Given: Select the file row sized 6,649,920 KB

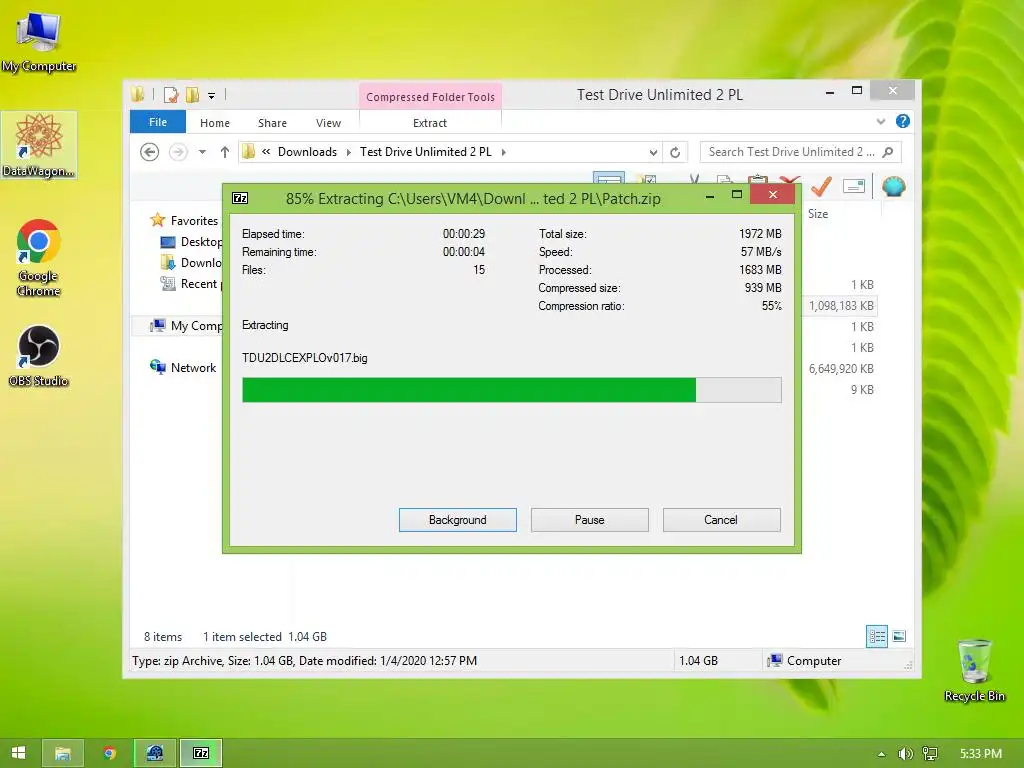Looking at the screenshot, I should [x=840, y=368].
